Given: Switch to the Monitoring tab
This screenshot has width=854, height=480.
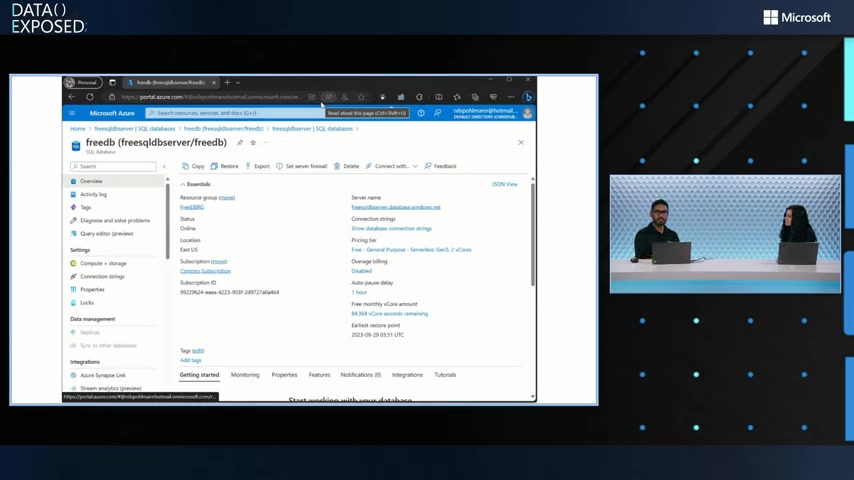Looking at the screenshot, I should pyautogui.click(x=245, y=375).
